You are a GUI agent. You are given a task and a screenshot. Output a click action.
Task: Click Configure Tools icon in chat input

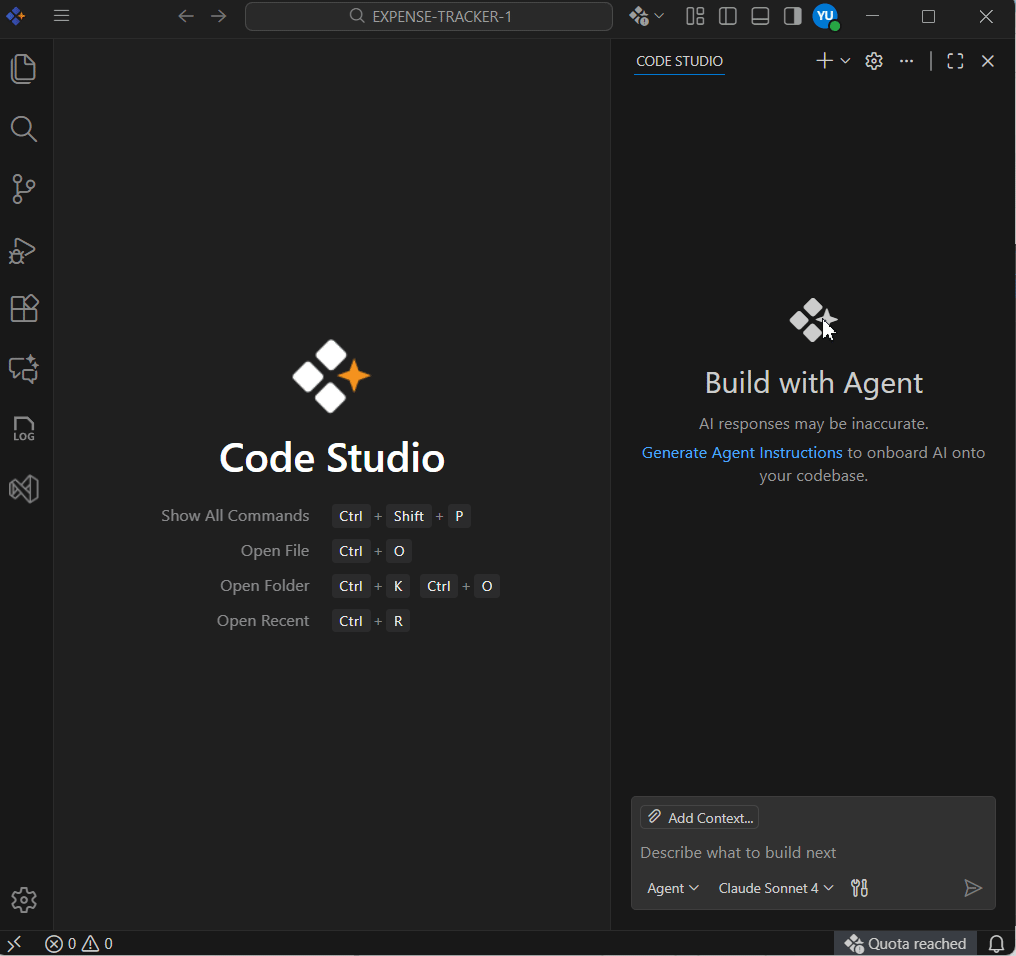[859, 888]
